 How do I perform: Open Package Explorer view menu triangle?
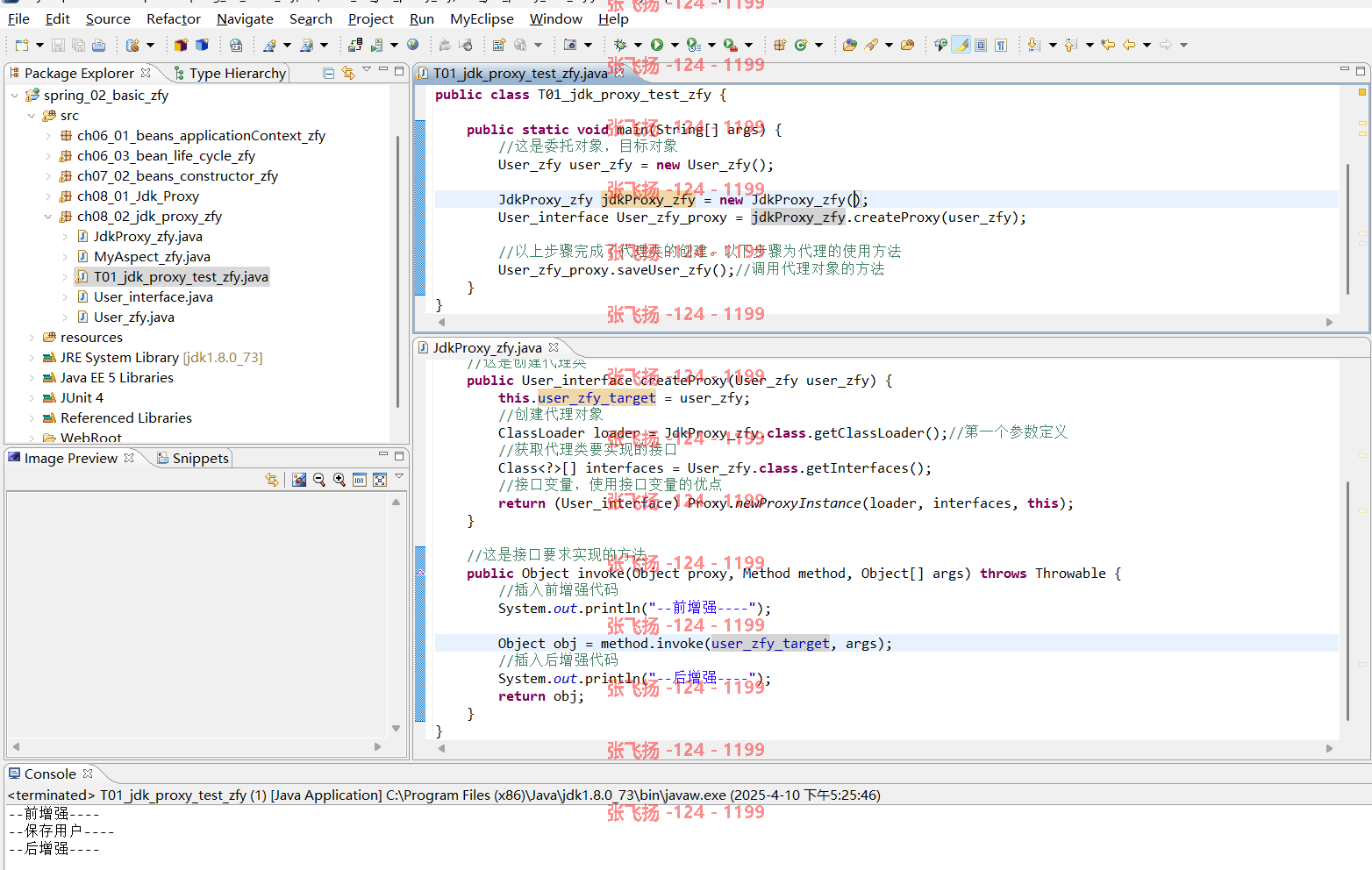pos(367,70)
